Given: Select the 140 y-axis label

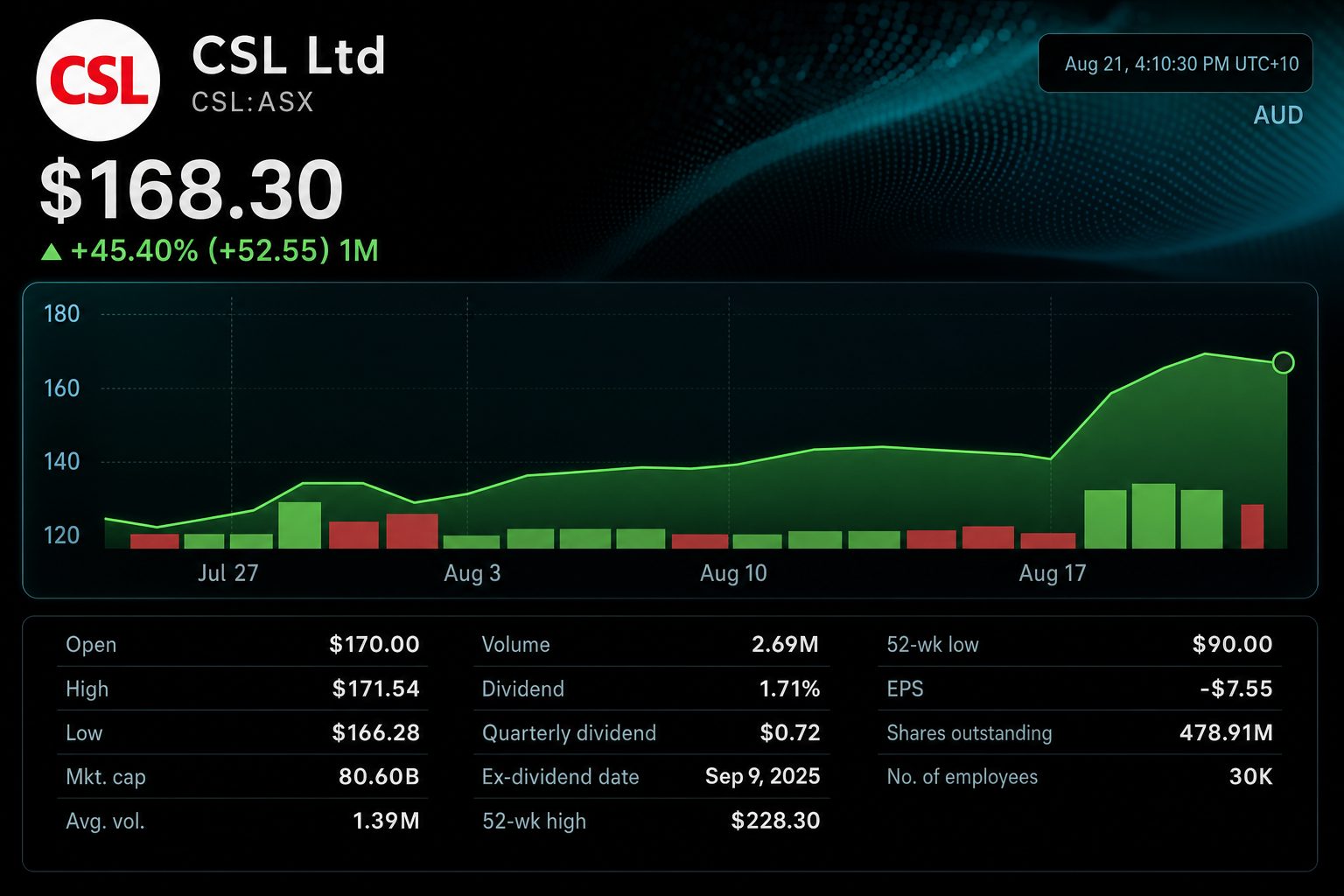Looking at the screenshot, I should [x=61, y=461].
